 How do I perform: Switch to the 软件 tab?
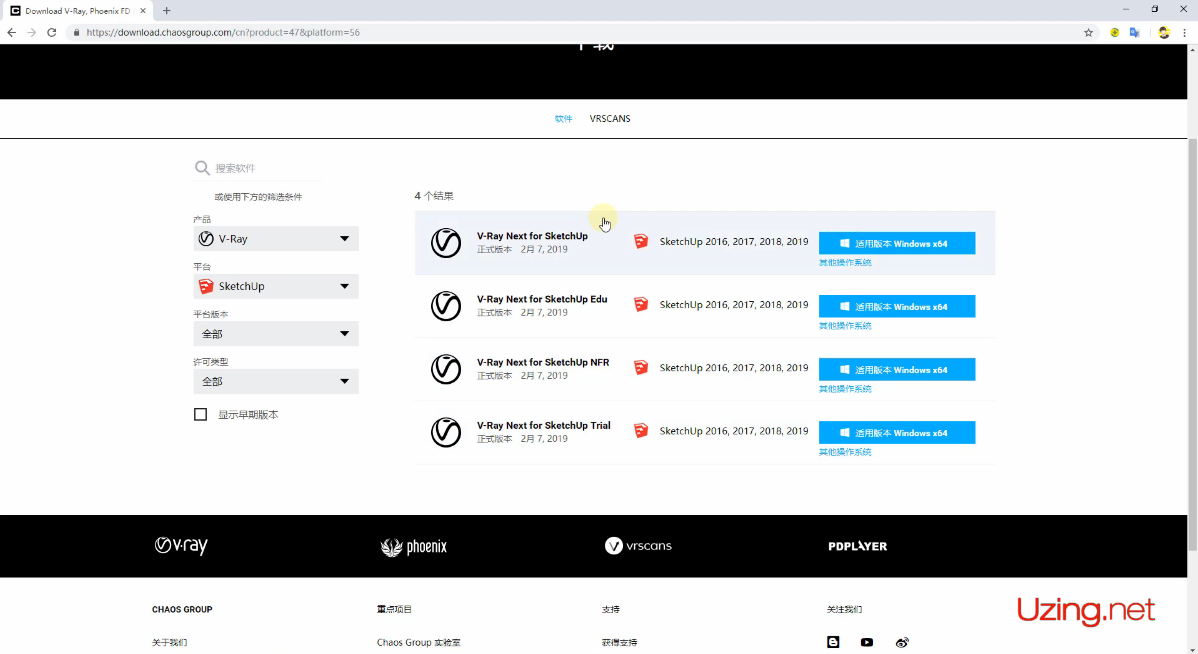tap(563, 118)
